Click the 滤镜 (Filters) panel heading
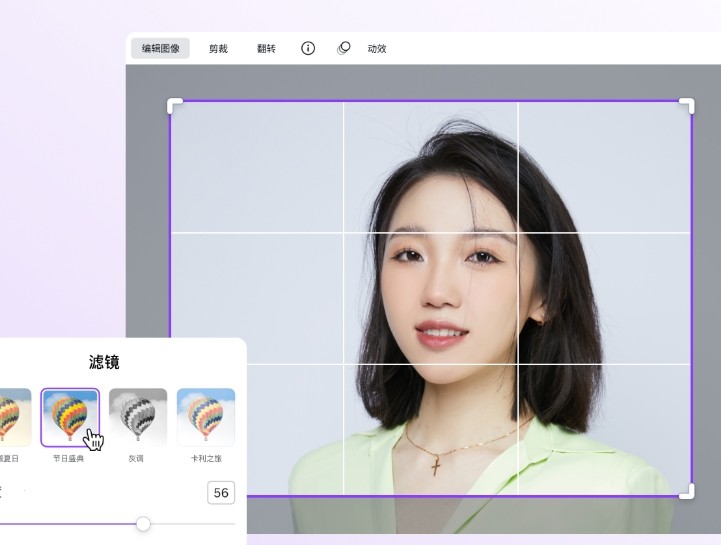Viewport: 721px width, 545px height. click(x=104, y=362)
